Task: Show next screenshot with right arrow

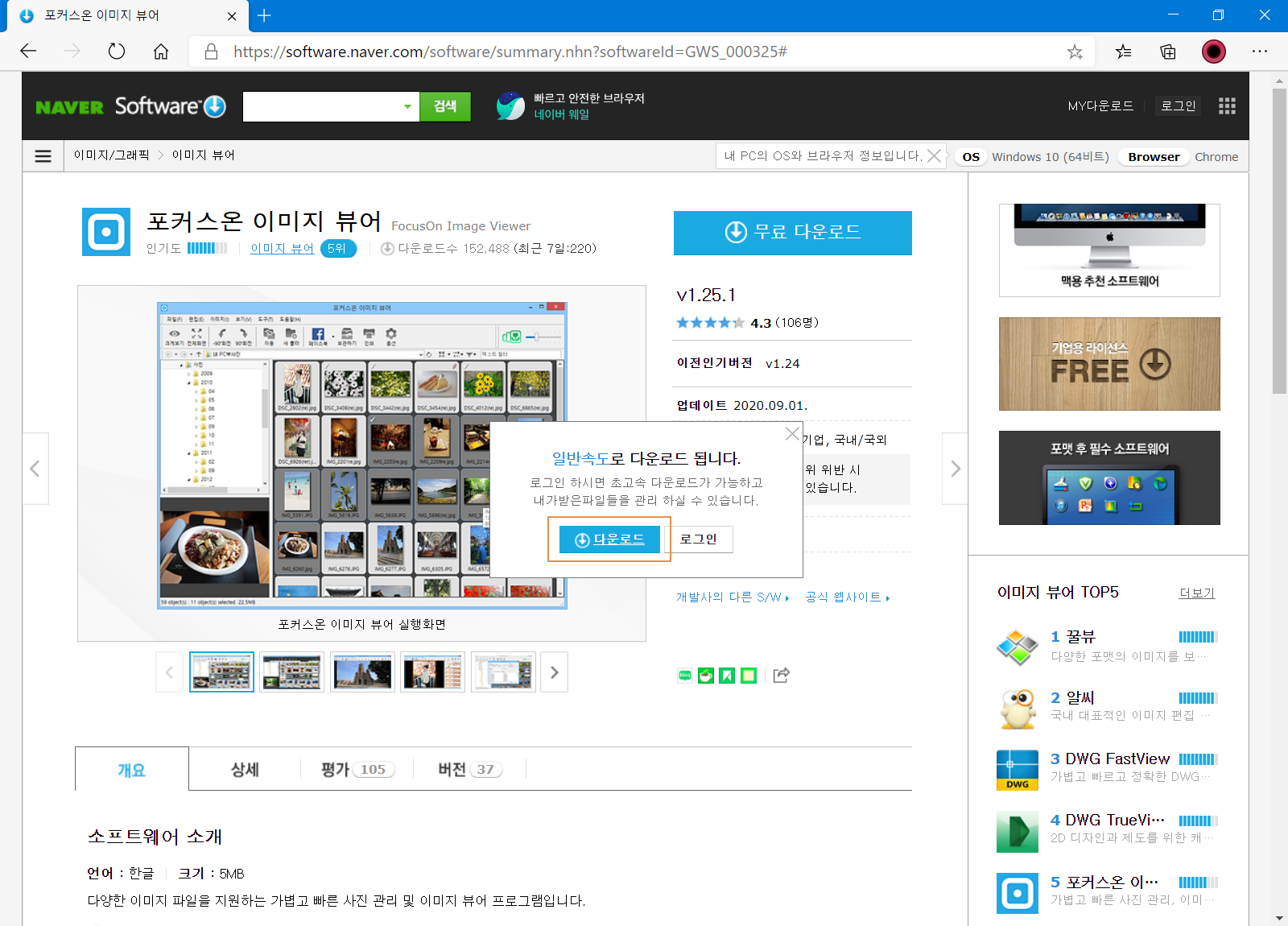Action: pyautogui.click(x=955, y=469)
